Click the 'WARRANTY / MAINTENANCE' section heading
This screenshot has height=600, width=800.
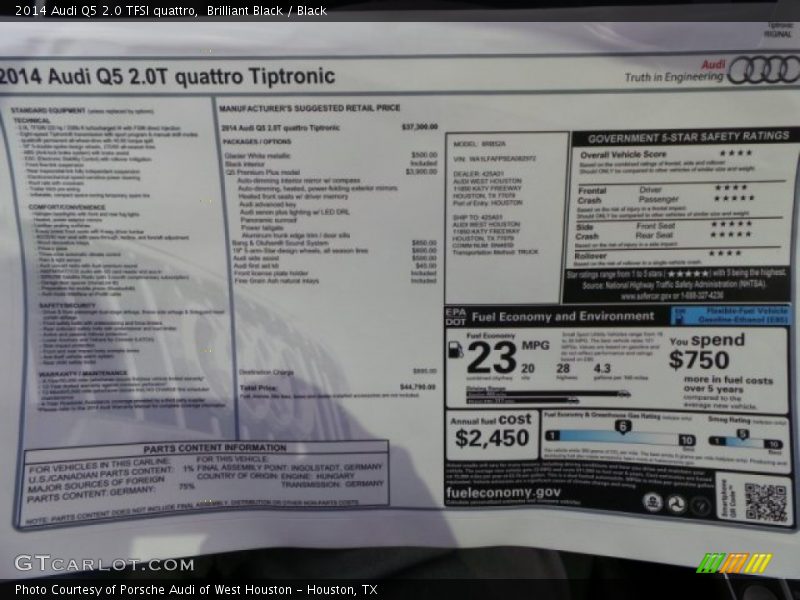(83, 373)
